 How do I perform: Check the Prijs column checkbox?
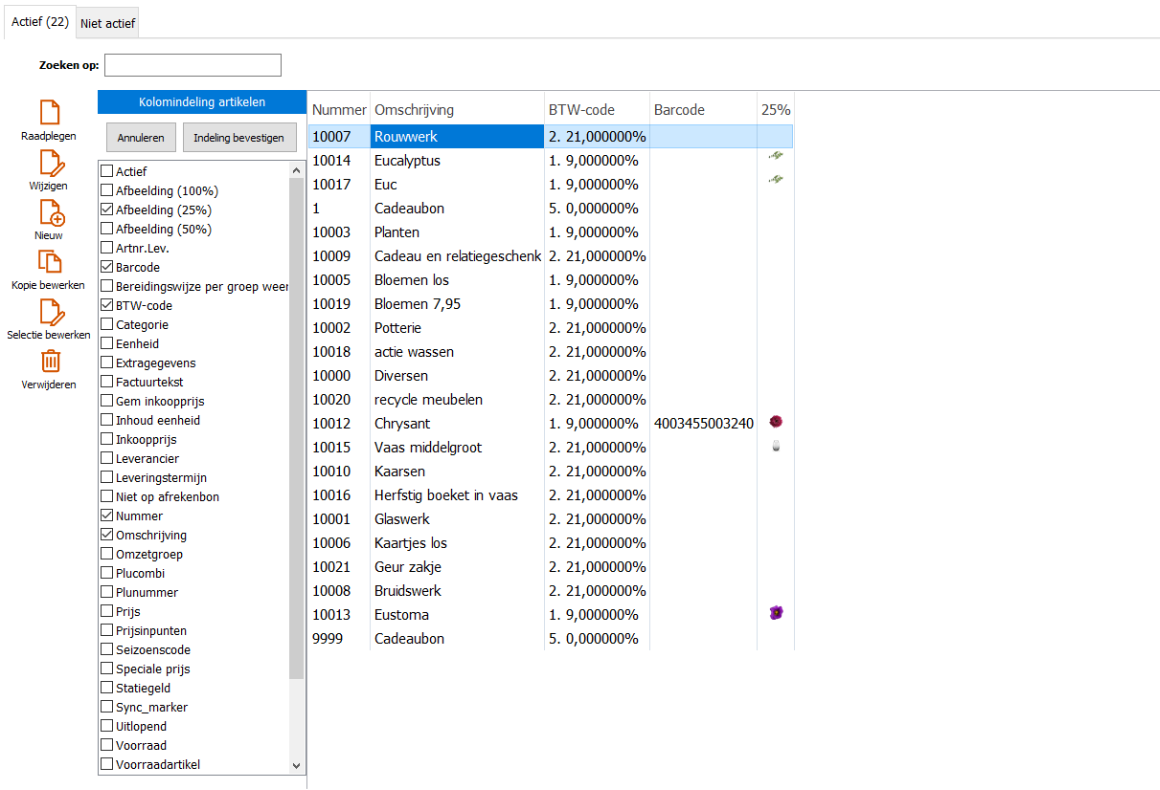tap(107, 612)
